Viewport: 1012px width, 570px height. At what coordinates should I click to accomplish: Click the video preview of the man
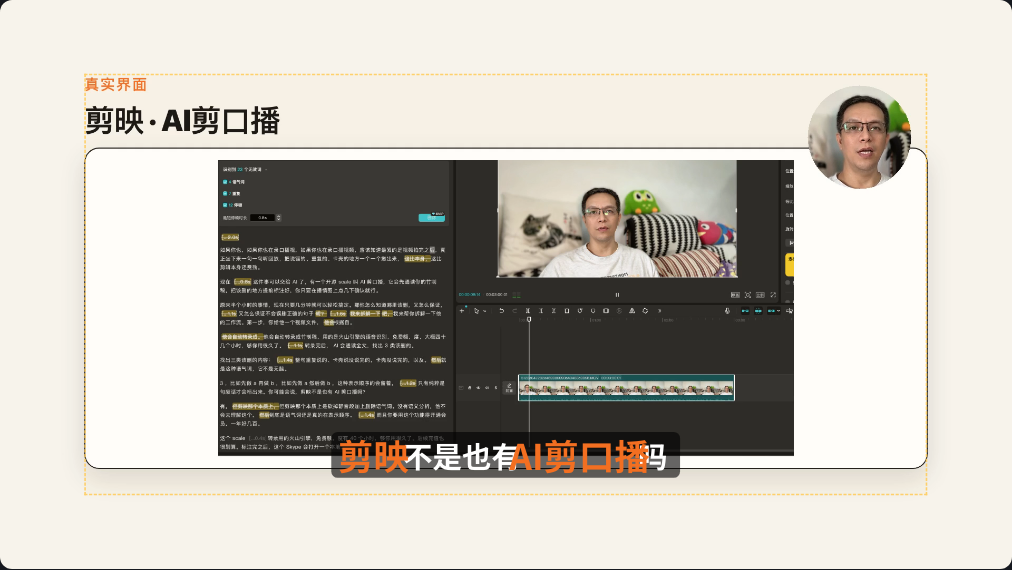coord(617,219)
